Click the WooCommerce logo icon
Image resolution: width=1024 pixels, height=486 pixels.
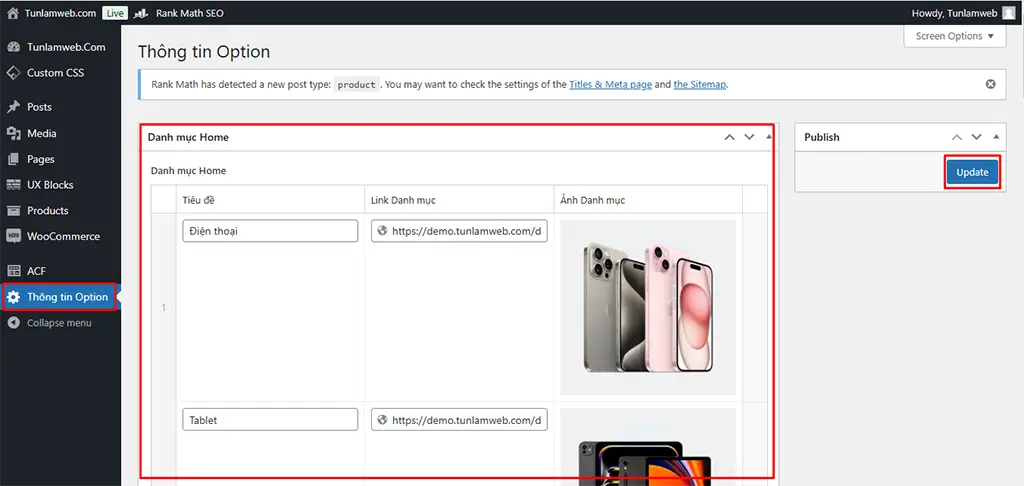tap(14, 236)
